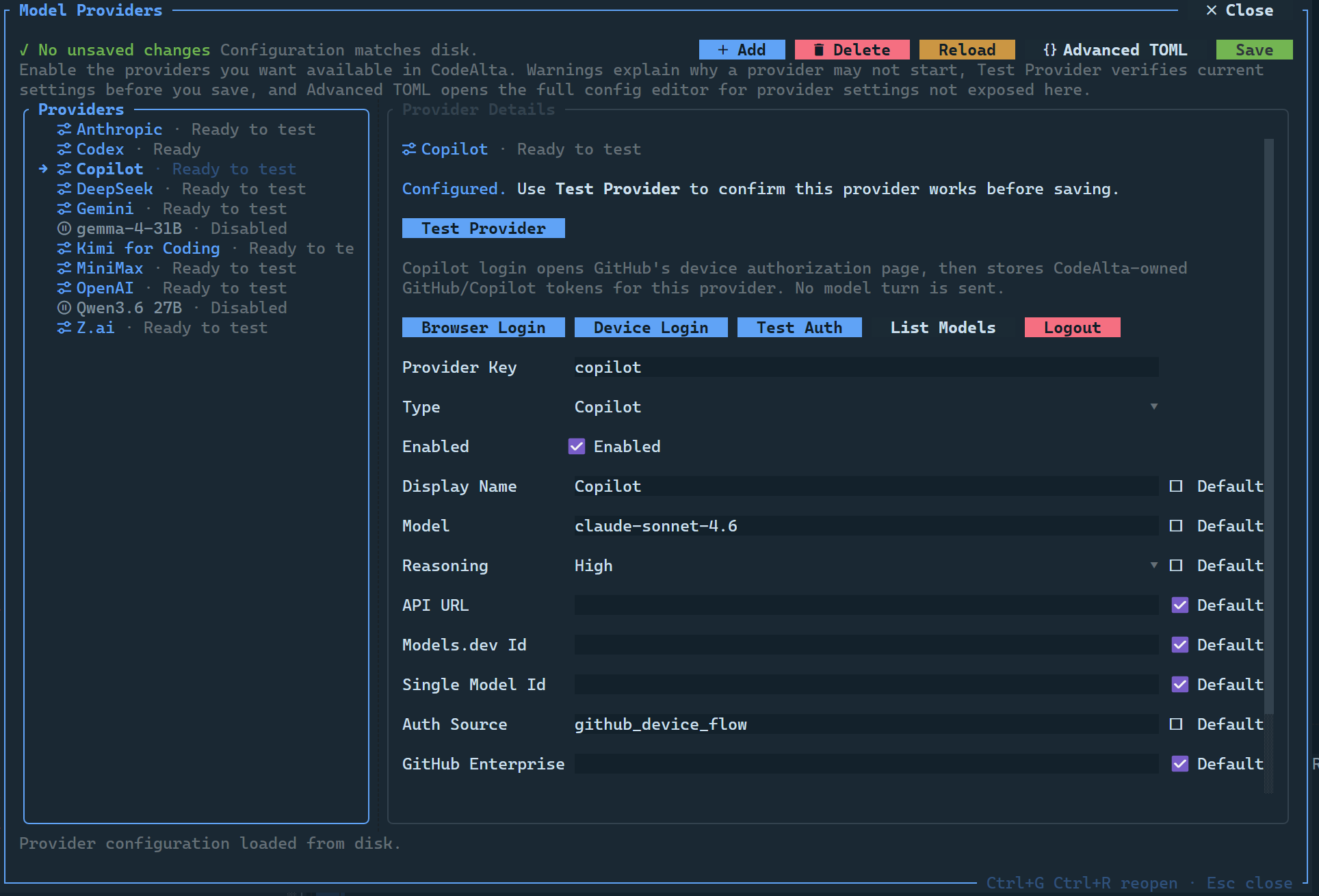This screenshot has width=1319, height=896.
Task: Open the Advanced TOML editor
Action: [1115, 50]
